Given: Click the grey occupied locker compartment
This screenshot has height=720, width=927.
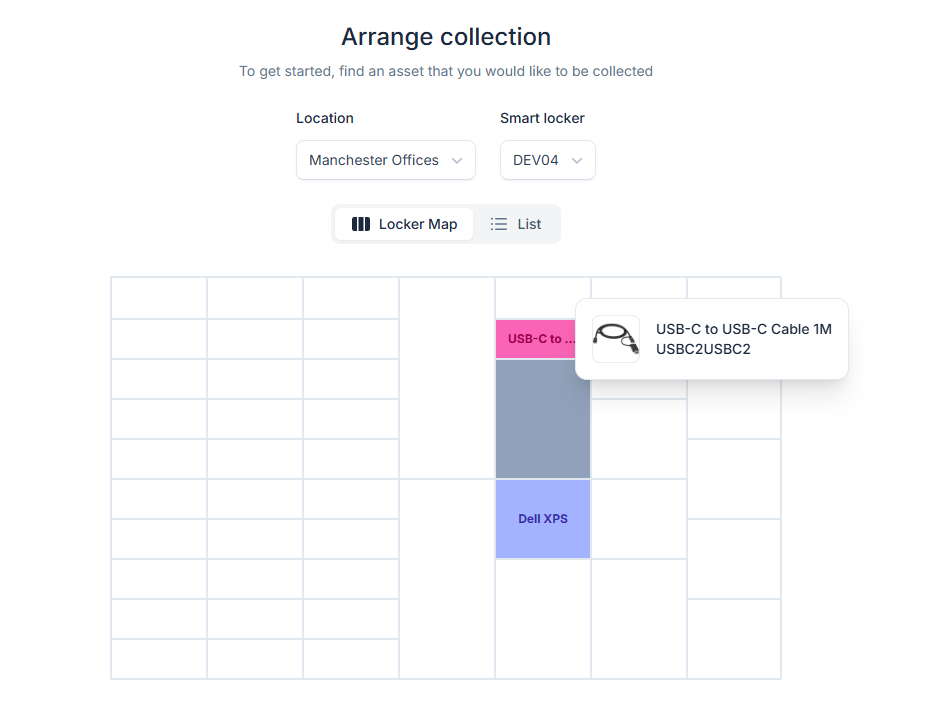Looking at the screenshot, I should (x=543, y=419).
